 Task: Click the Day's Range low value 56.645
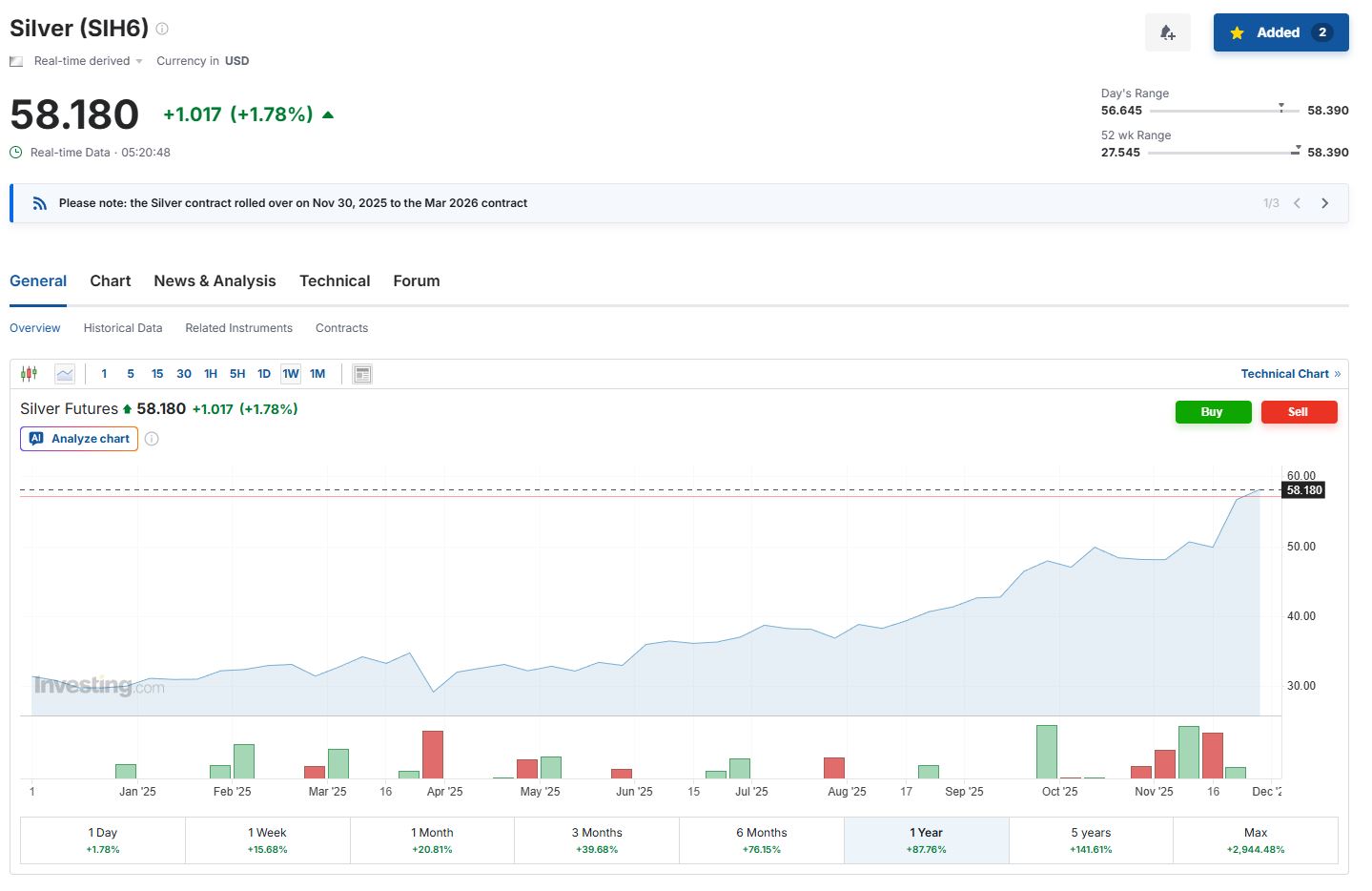1121,111
